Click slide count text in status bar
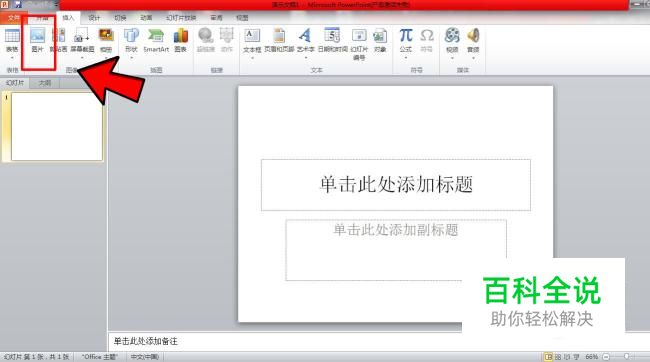Viewport: 650px width, 362px height. [x=36, y=357]
